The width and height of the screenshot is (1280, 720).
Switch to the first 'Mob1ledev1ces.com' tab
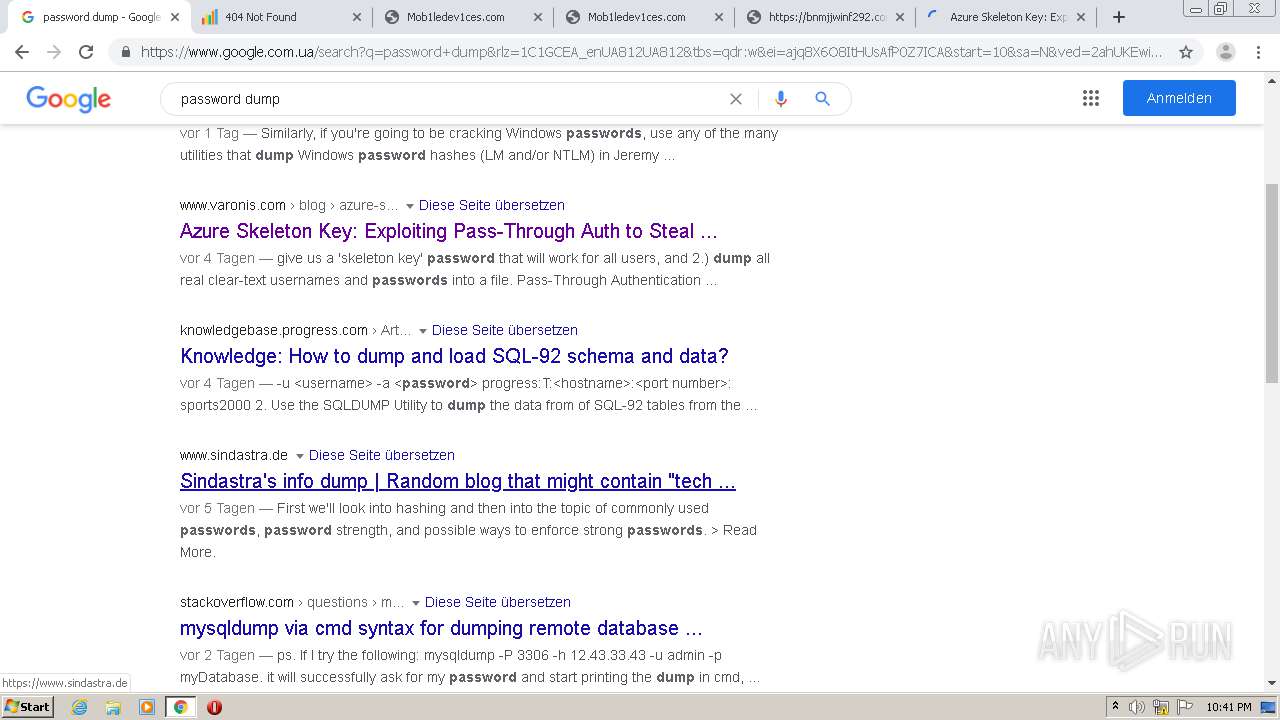pos(462,17)
